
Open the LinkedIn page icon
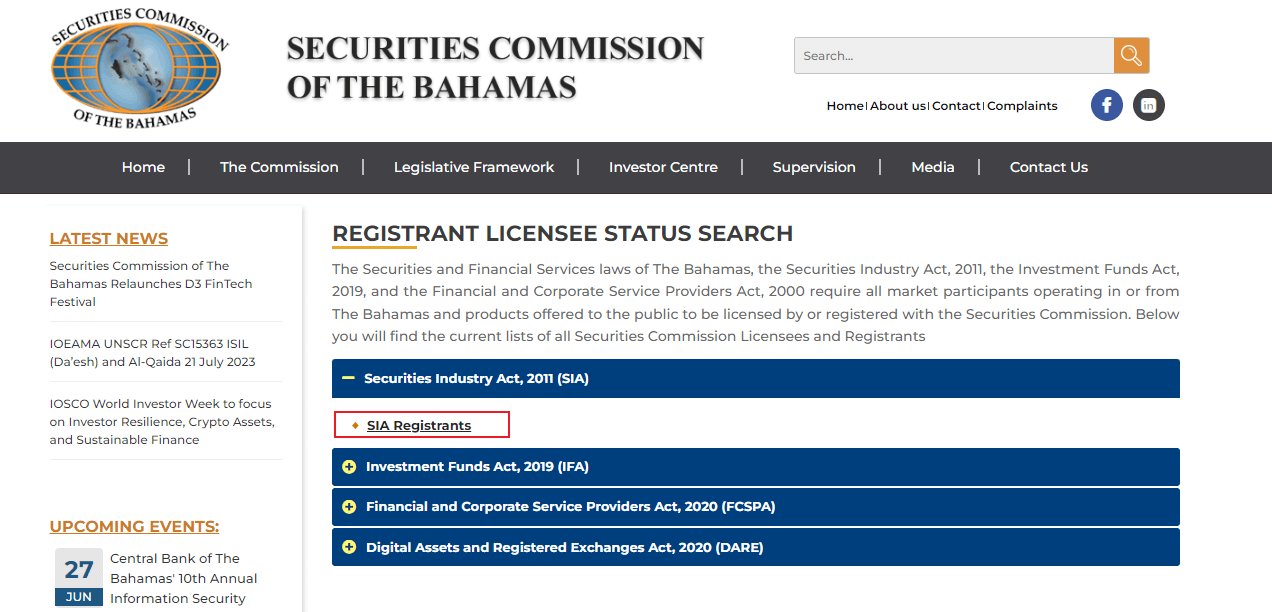(x=1148, y=105)
